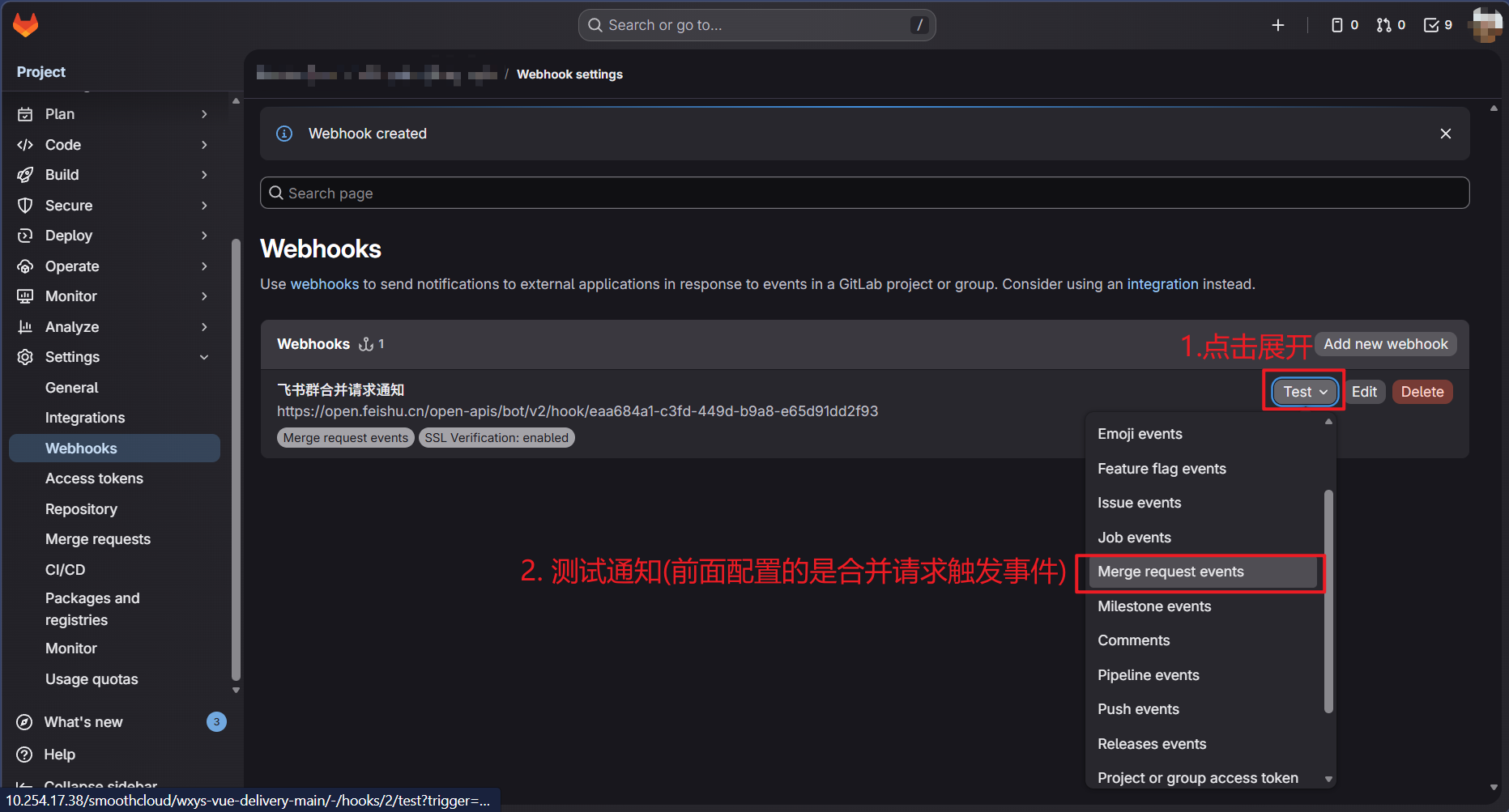This screenshot has height=812, width=1509.
Task: Select Push events from Test menu
Action: [x=1138, y=709]
